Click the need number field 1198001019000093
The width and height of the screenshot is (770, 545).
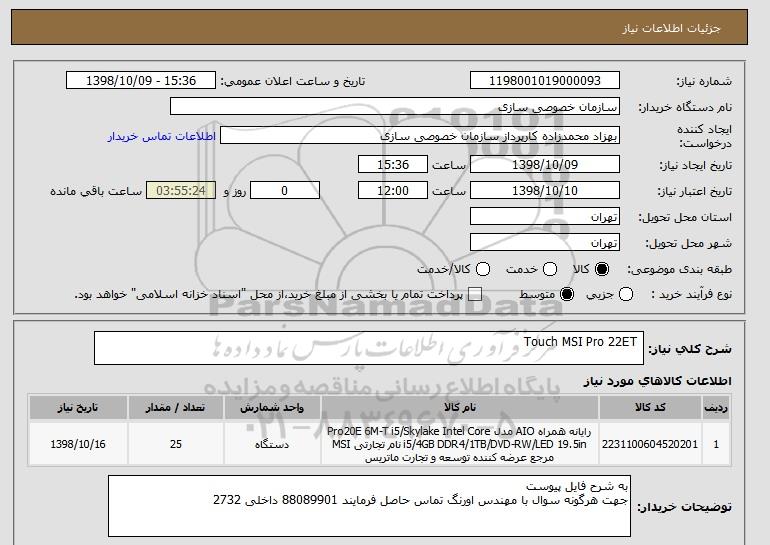(x=545, y=81)
